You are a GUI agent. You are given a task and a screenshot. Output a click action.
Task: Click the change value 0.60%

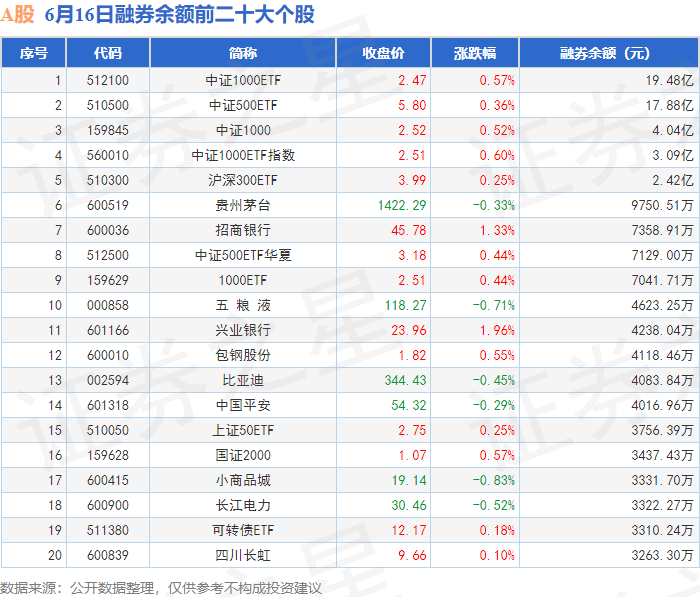497,155
